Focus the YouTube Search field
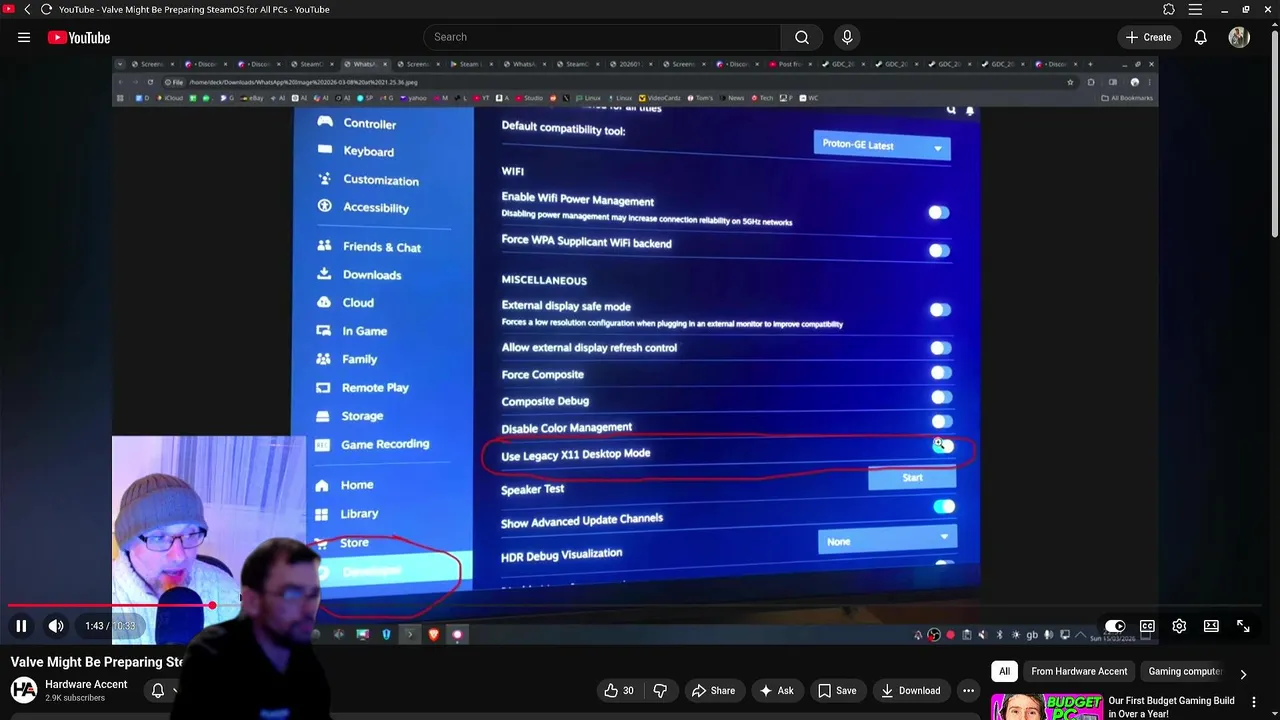Image resolution: width=1280 pixels, height=720 pixels. pos(602,37)
